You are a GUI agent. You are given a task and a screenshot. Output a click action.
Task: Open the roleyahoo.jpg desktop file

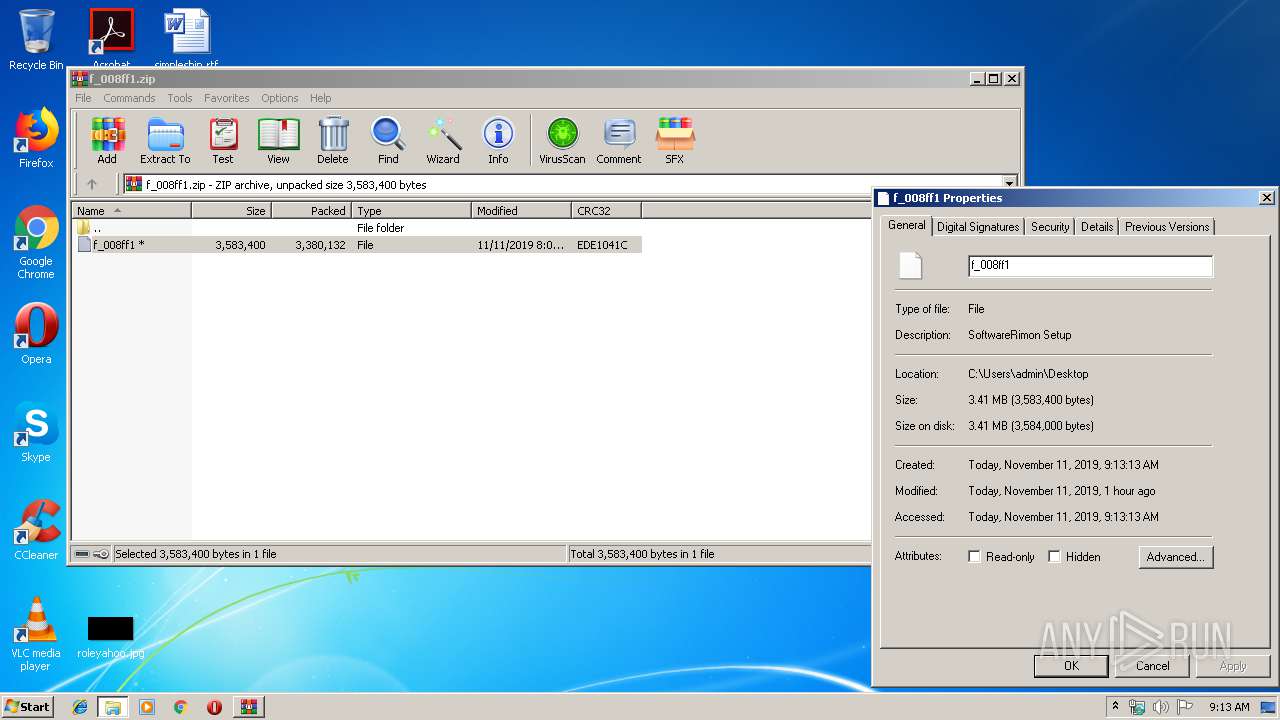(110, 638)
